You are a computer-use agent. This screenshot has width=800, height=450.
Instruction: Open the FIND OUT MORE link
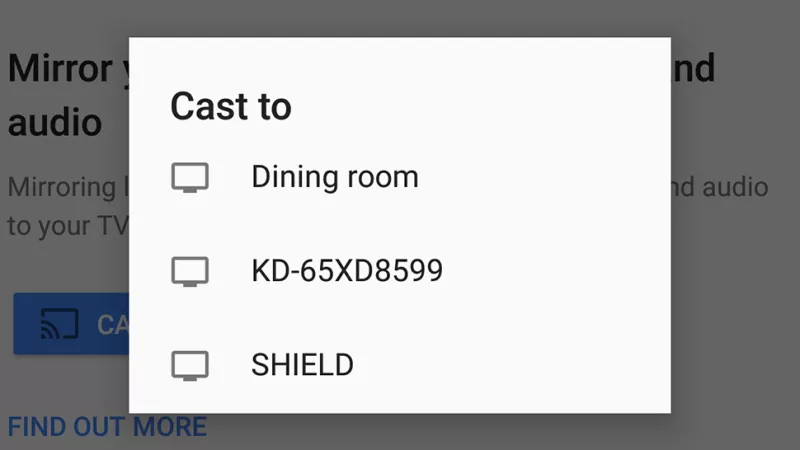pyautogui.click(x=107, y=427)
